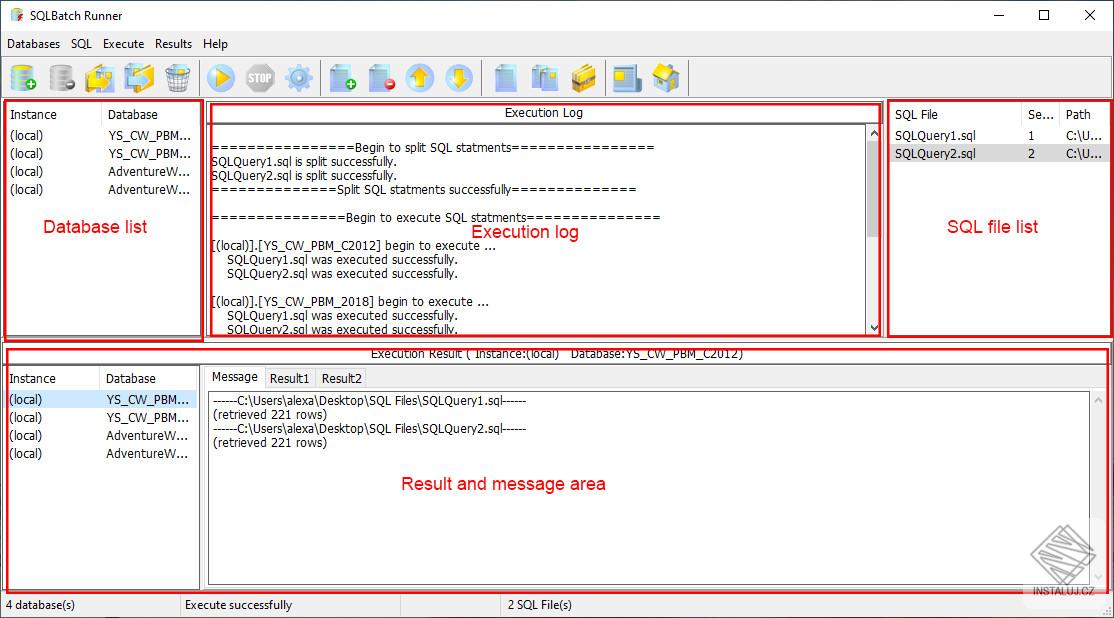Image resolution: width=1114 pixels, height=618 pixels.
Task: Move SQLQuery1.sql down in order
Action: (x=458, y=78)
